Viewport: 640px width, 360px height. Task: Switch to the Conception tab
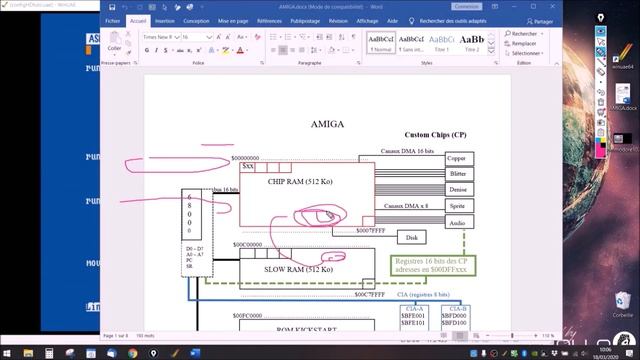(x=196, y=21)
